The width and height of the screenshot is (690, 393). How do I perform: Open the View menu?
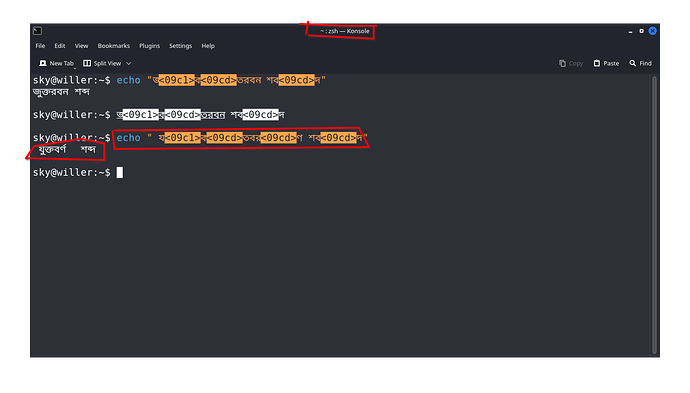(81, 46)
